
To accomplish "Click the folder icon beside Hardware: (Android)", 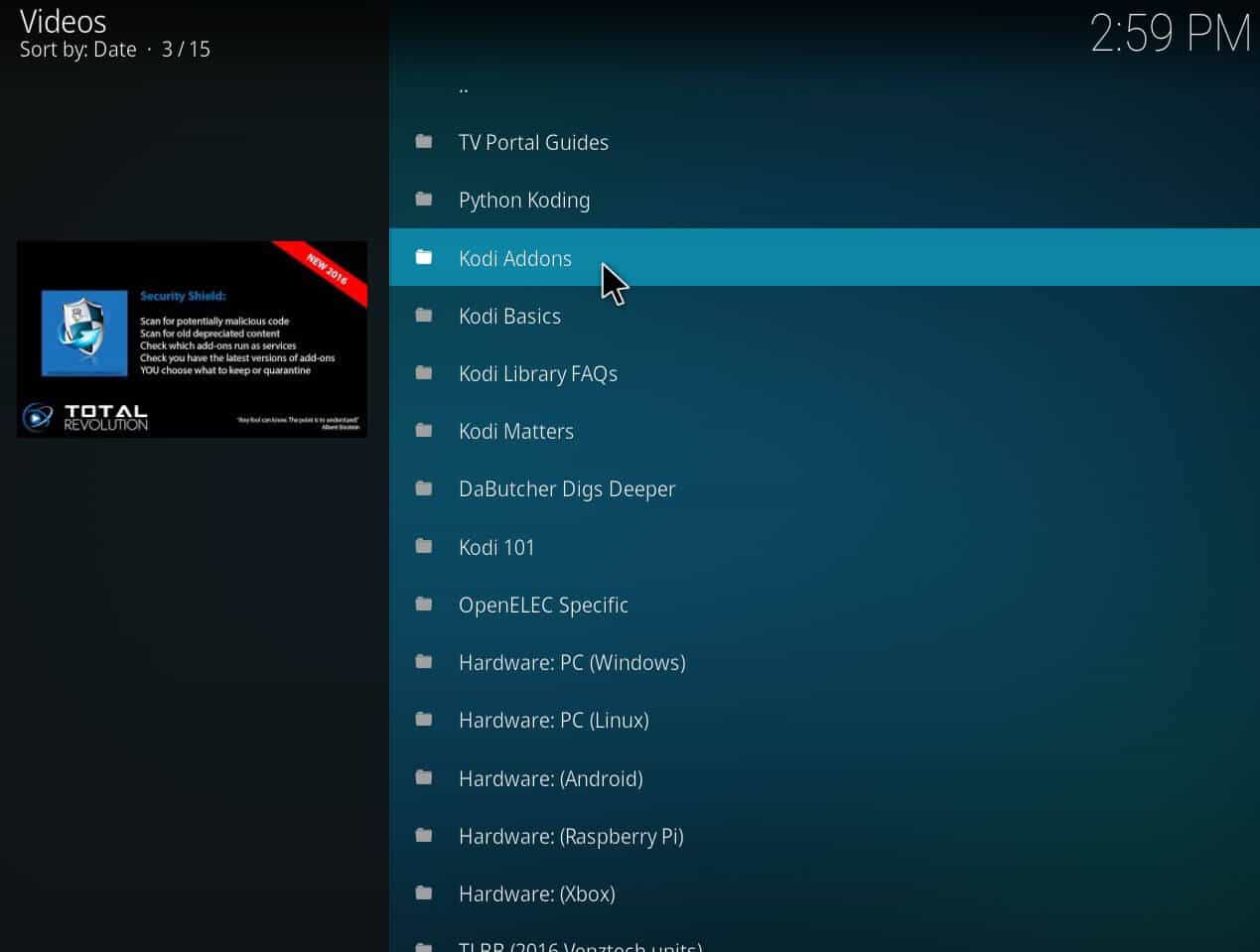I will pos(424,777).
